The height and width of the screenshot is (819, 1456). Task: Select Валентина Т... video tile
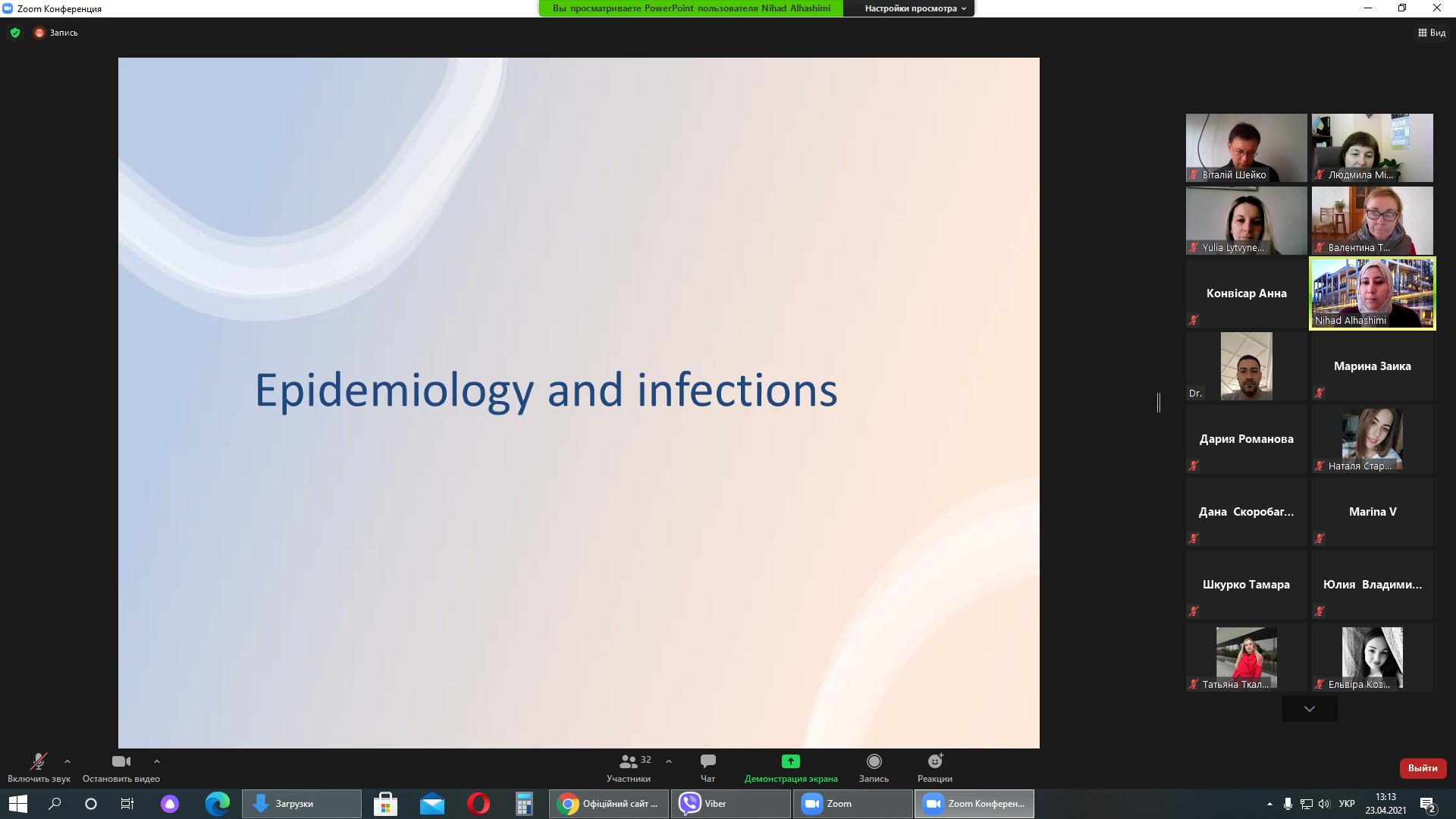pyautogui.click(x=1373, y=221)
